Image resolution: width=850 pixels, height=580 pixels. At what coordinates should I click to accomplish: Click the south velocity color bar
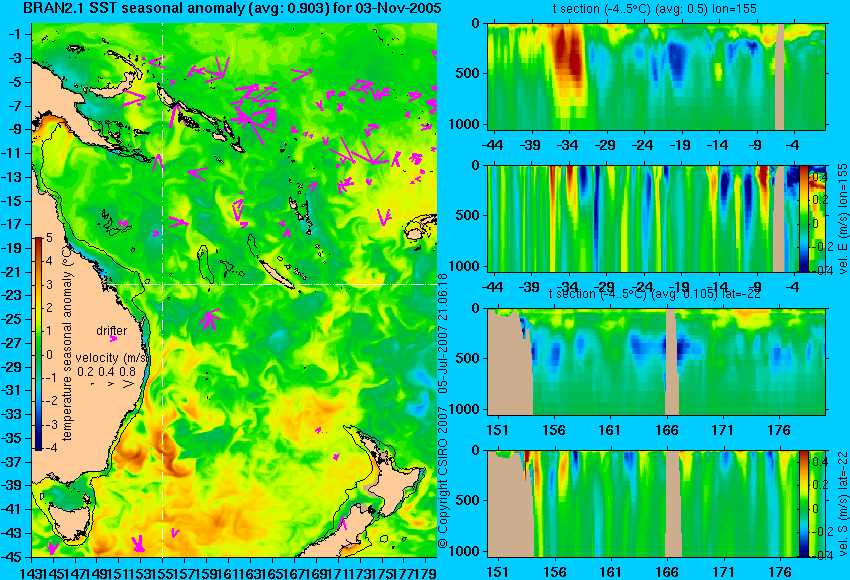coord(804,504)
